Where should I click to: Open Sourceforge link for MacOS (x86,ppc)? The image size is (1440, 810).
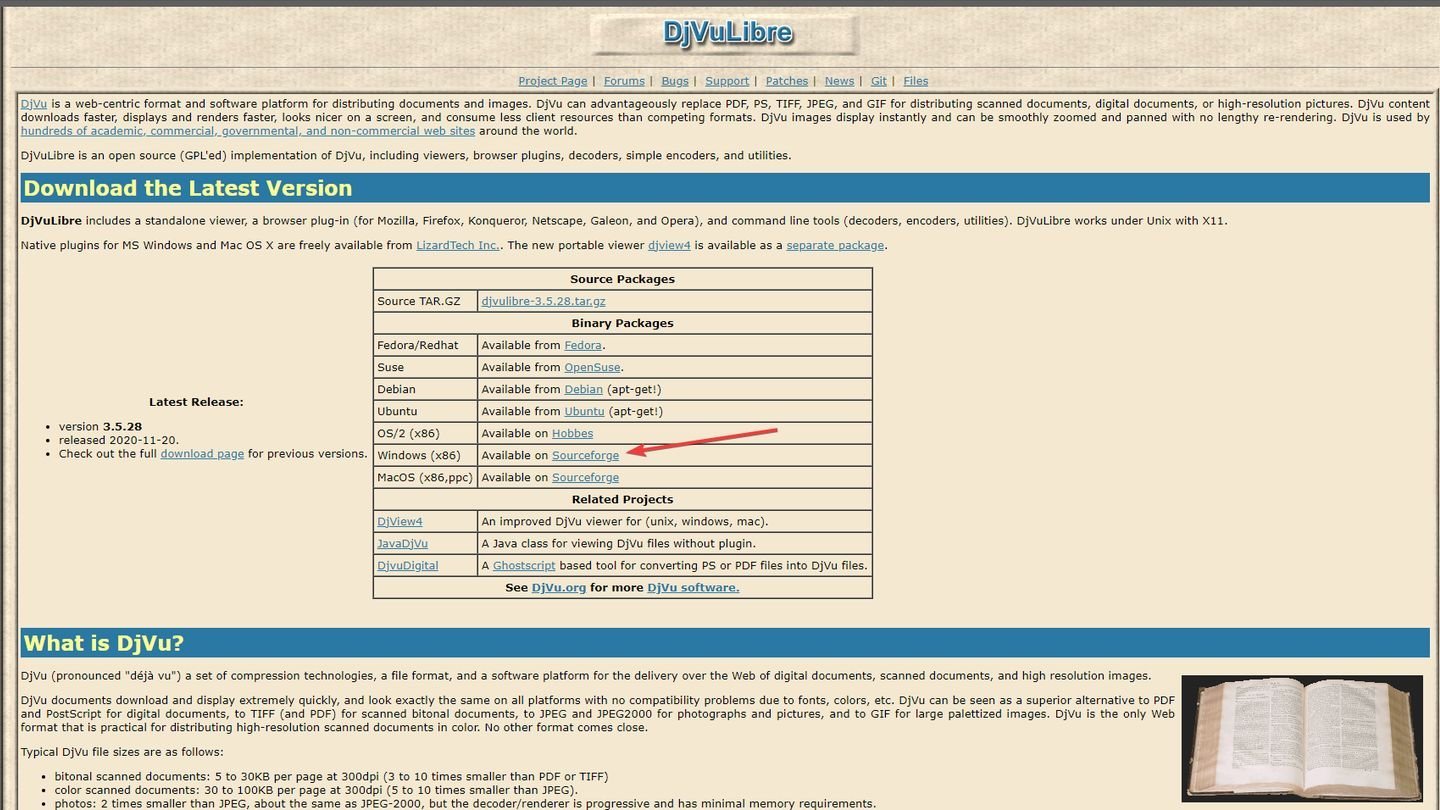pyautogui.click(x=586, y=477)
